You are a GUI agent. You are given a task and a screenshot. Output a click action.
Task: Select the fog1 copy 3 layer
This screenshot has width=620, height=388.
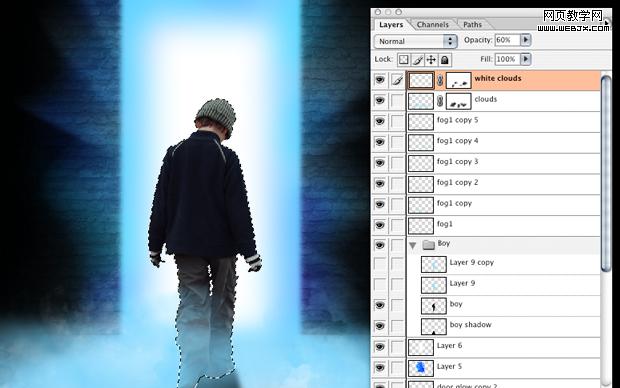coord(503,163)
